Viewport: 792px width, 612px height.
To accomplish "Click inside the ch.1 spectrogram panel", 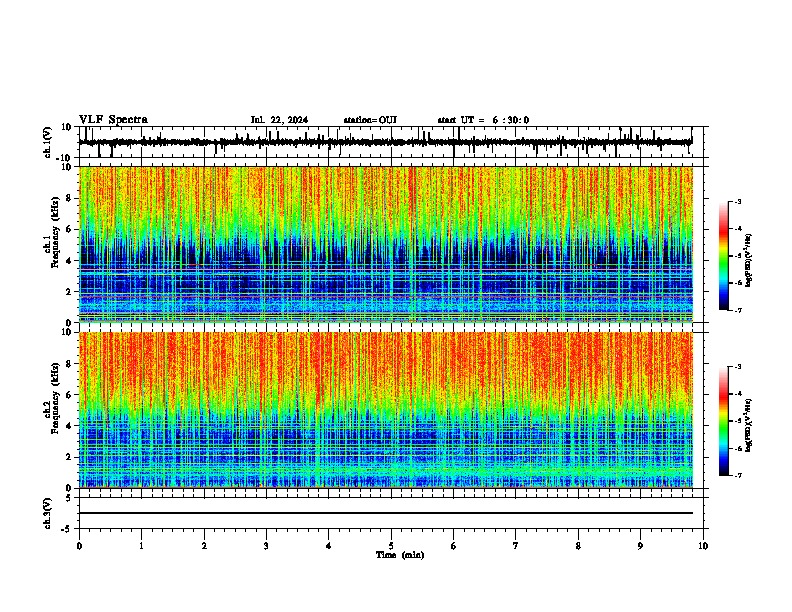I will pos(385,244).
